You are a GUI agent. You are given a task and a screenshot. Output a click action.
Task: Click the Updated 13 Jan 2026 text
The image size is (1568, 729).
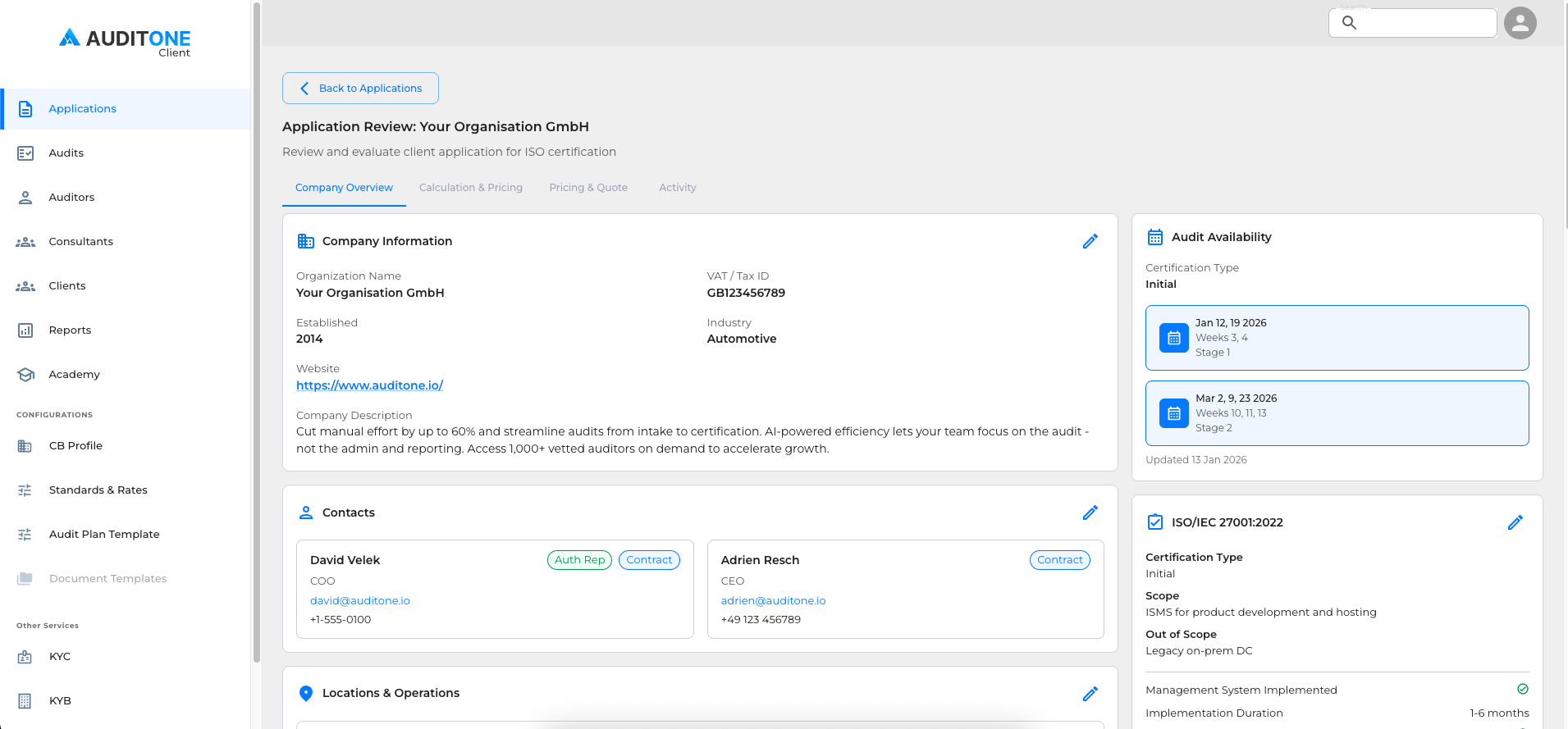[1196, 460]
